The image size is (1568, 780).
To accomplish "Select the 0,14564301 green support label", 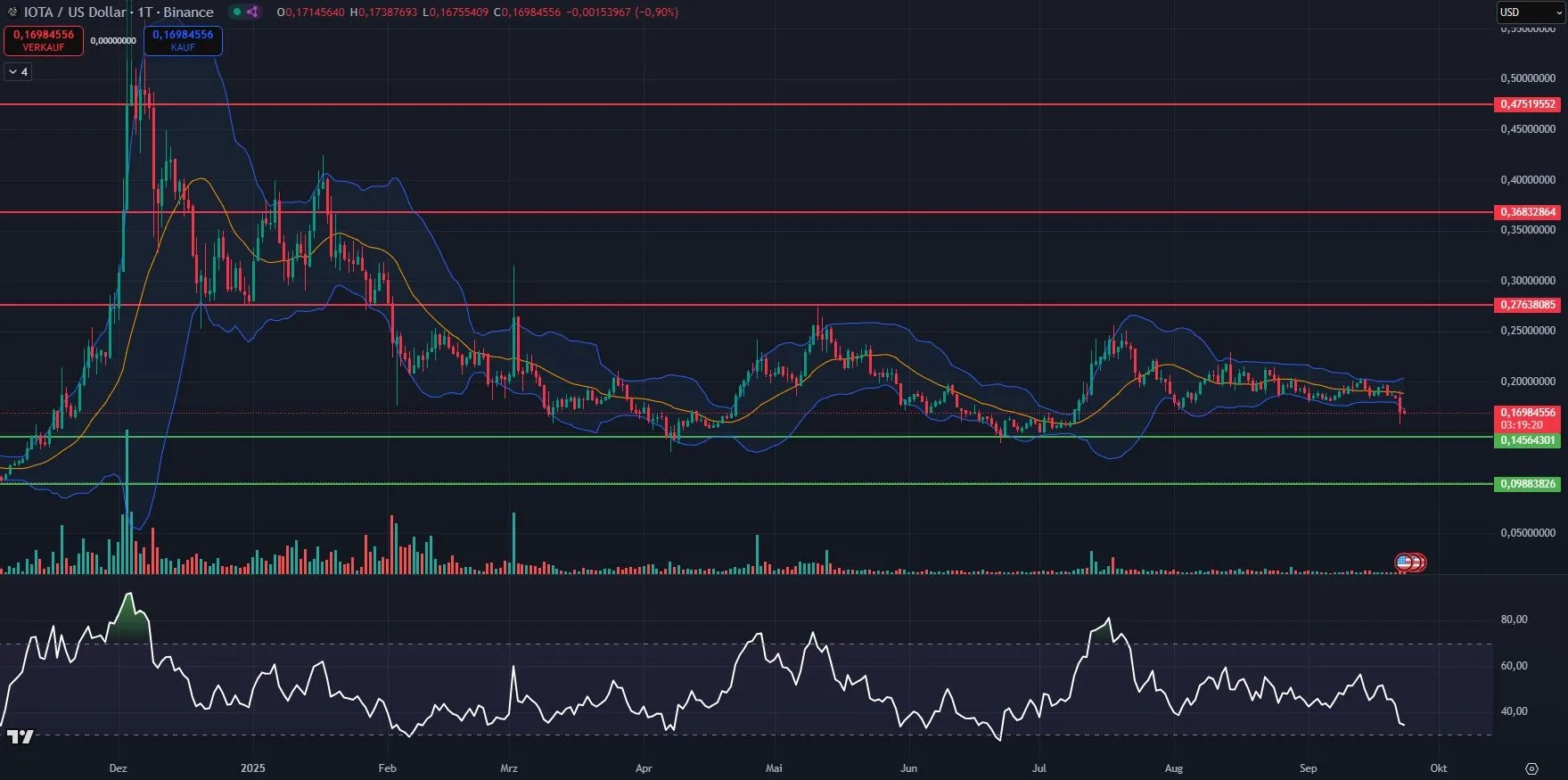I will pyautogui.click(x=1527, y=440).
